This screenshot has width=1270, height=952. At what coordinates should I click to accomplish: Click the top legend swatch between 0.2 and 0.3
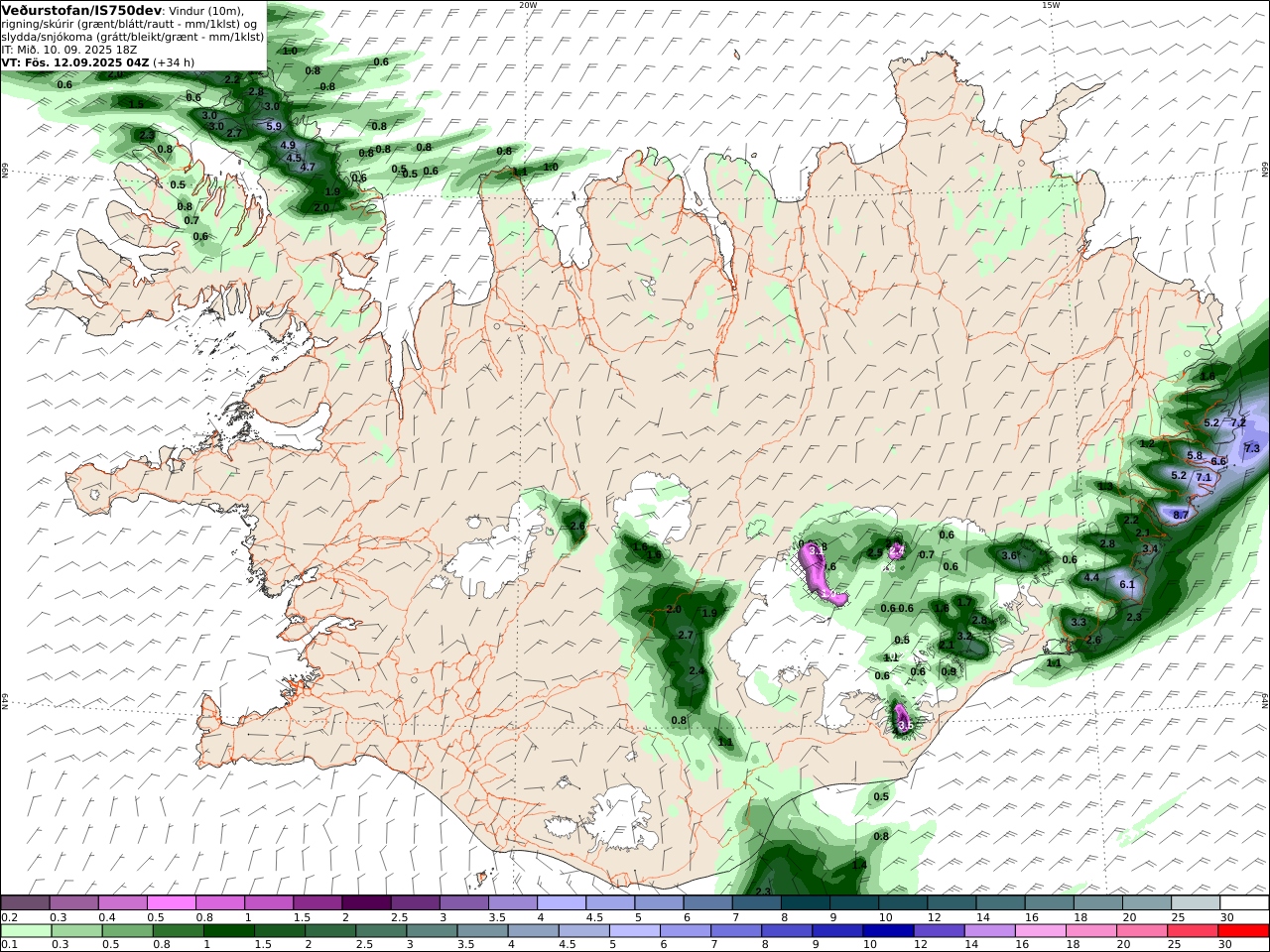[25, 902]
